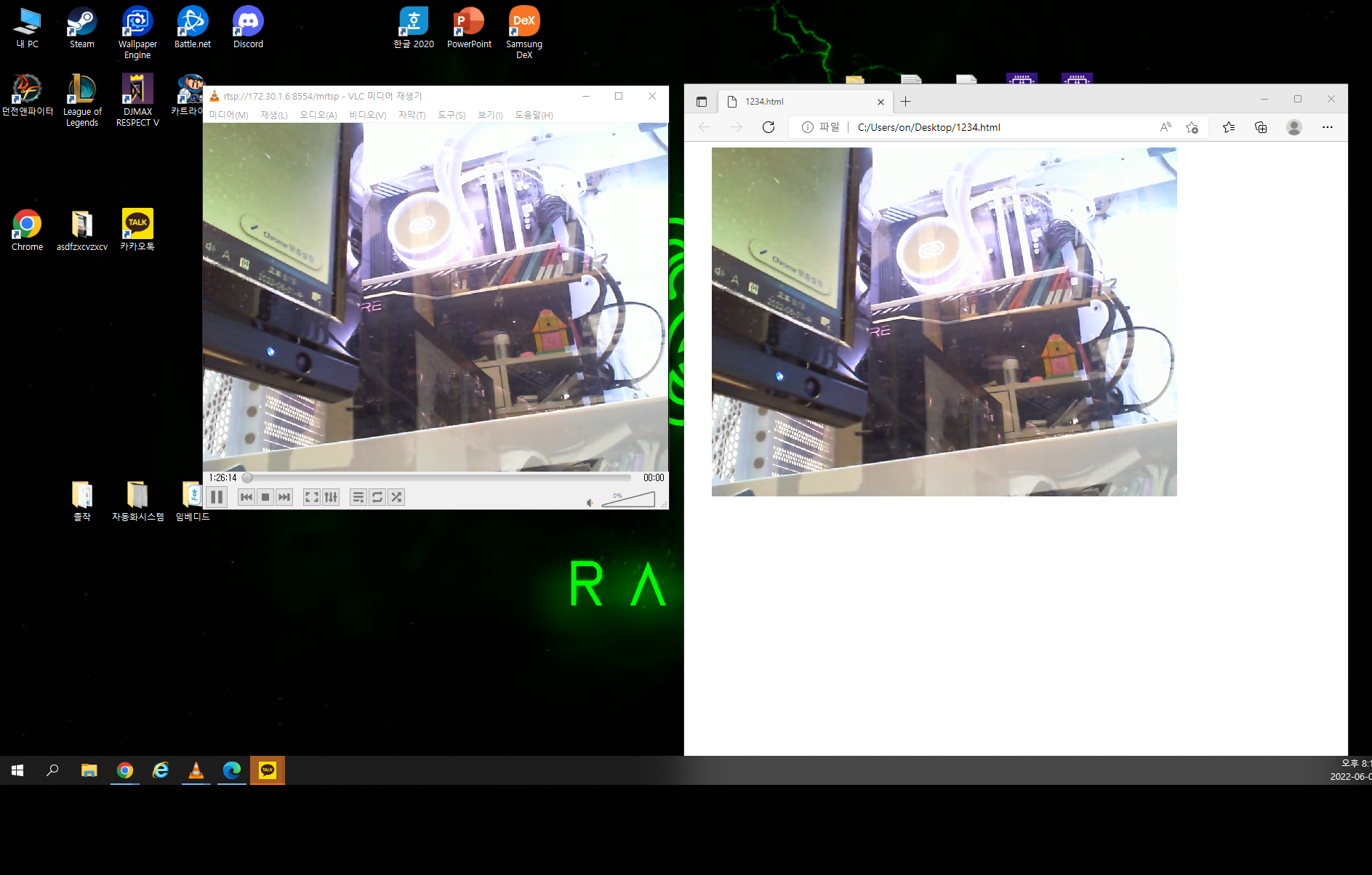Viewport: 1372px width, 875px height.
Task: Toggle loop mode in VLC
Action: [x=377, y=497]
